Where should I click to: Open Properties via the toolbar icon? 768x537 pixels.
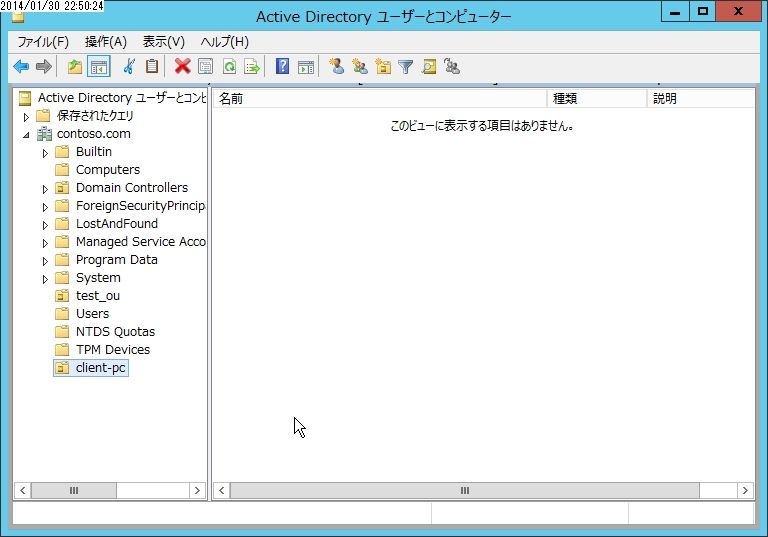[x=205, y=66]
